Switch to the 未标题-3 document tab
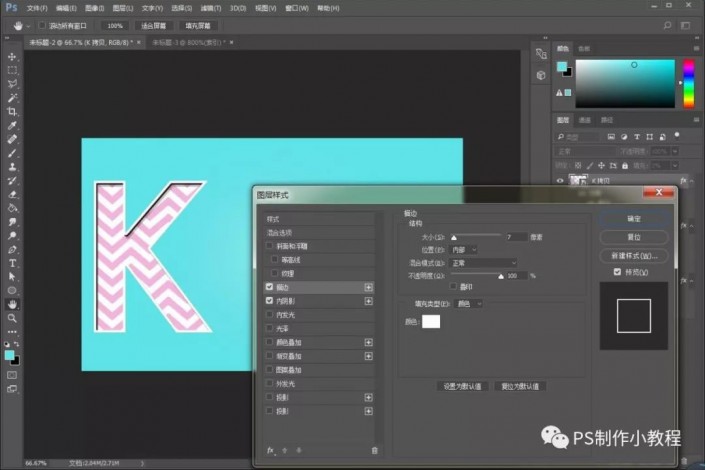This screenshot has height=470, width=705. tap(189, 42)
